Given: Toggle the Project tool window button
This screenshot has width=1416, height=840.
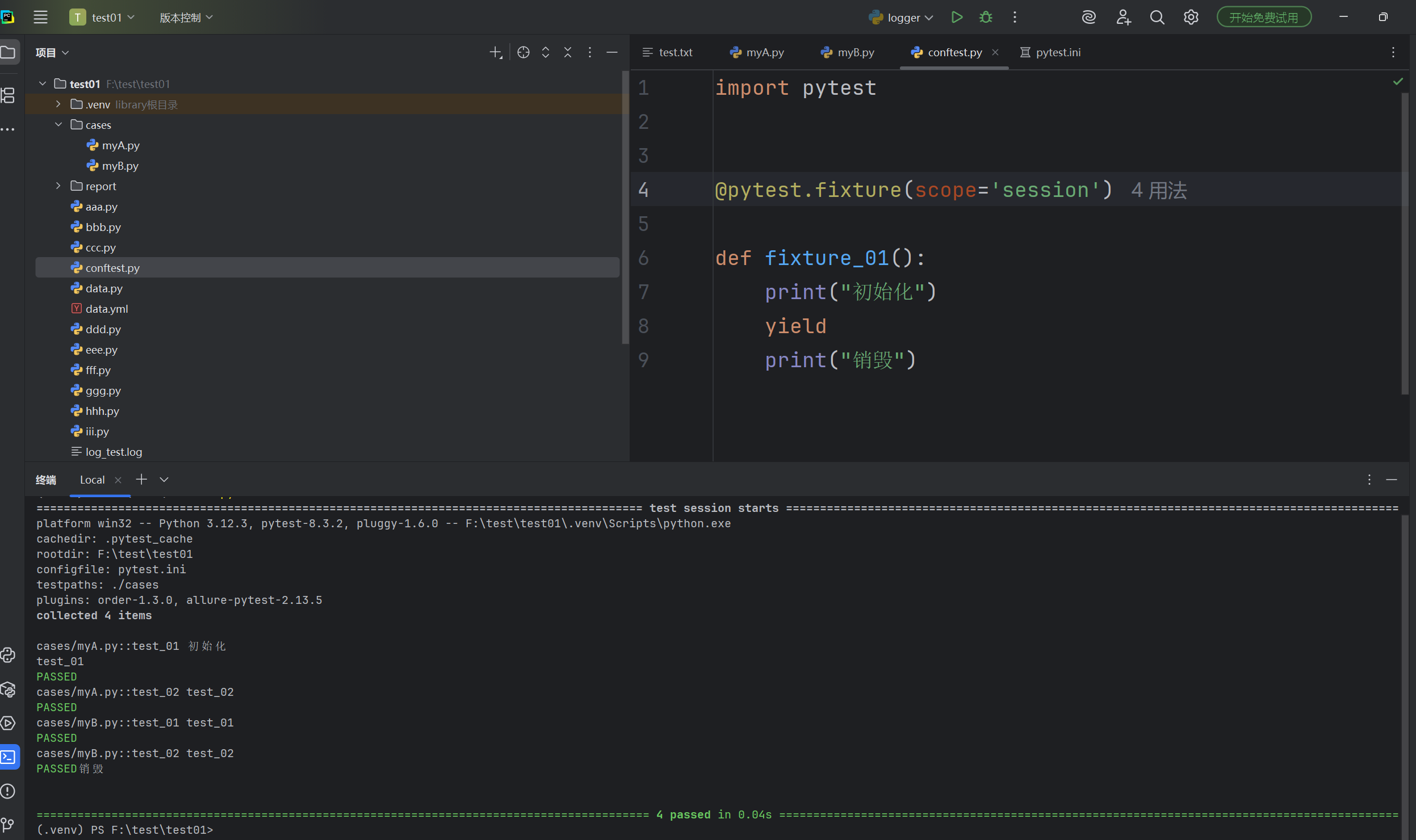Looking at the screenshot, I should tap(8, 52).
